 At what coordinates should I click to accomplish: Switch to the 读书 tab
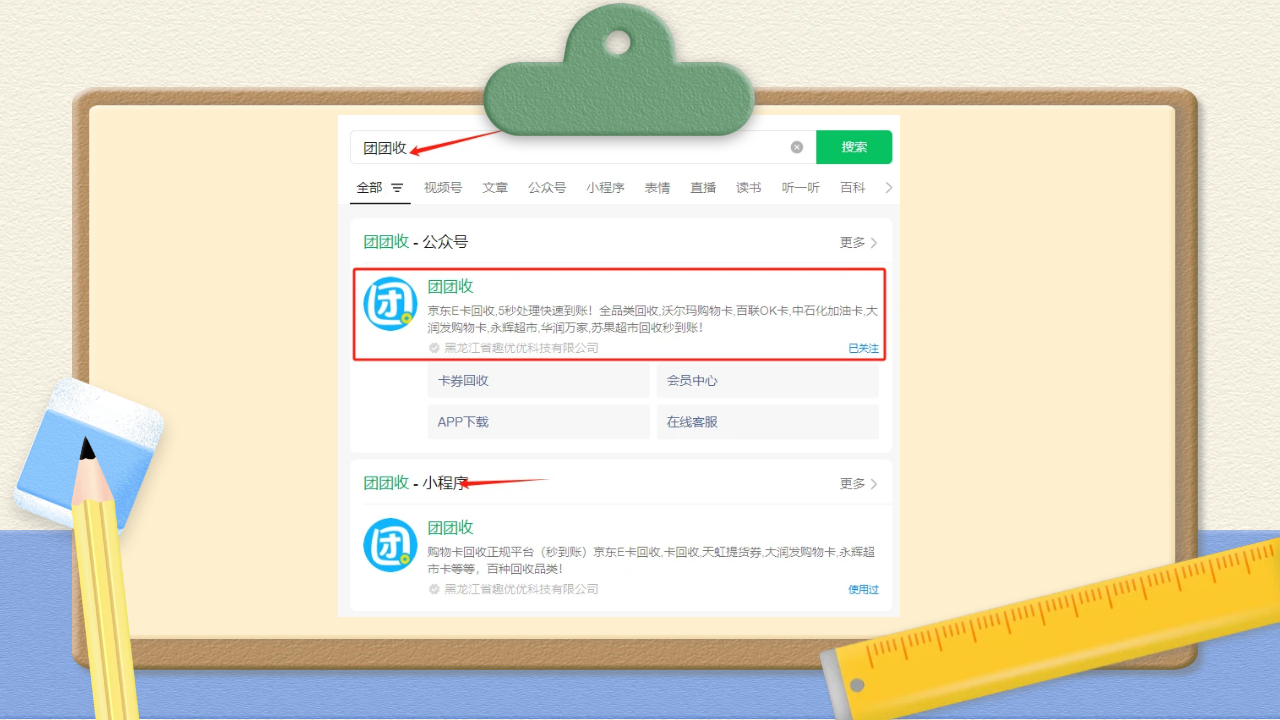click(x=749, y=188)
